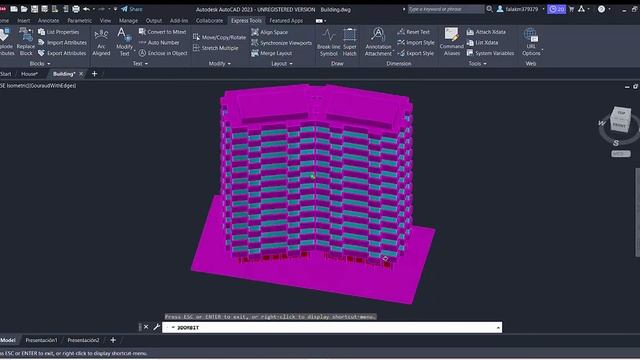Viewport: 640px width, 360px height.
Task: Click Stretch Multiple tool
Action: tap(216, 48)
